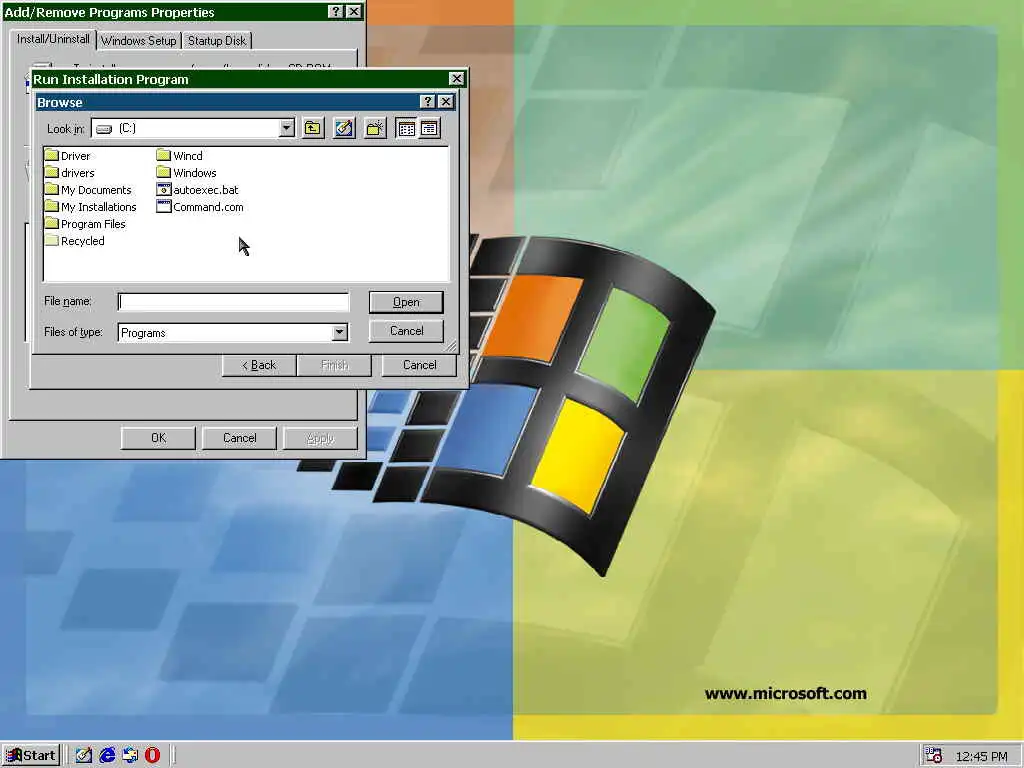Create a new folder in Browse dialog
Image resolution: width=1024 pixels, height=768 pixels.
click(375, 129)
